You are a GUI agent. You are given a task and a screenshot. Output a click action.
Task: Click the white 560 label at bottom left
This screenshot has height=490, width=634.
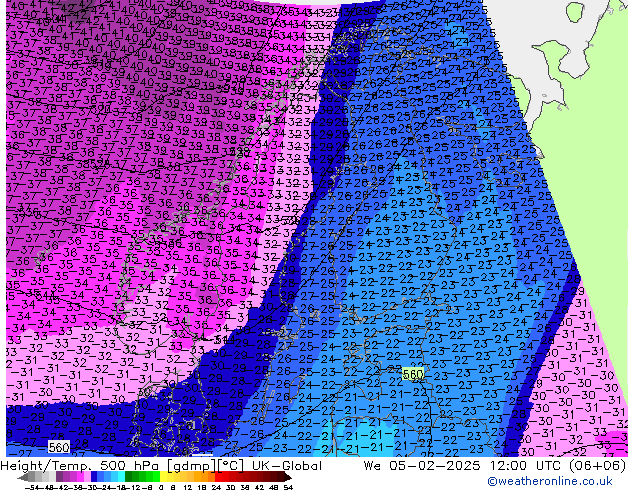tap(59, 447)
